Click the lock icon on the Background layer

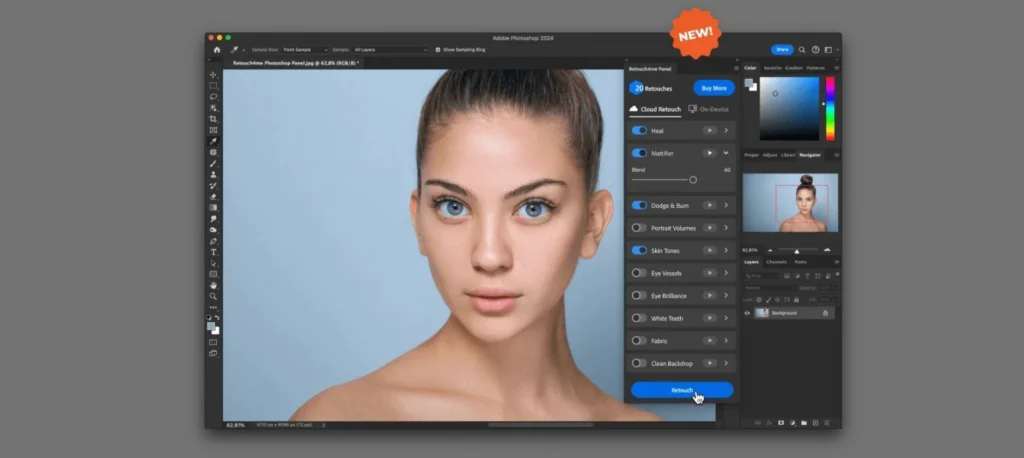pyautogui.click(x=825, y=313)
